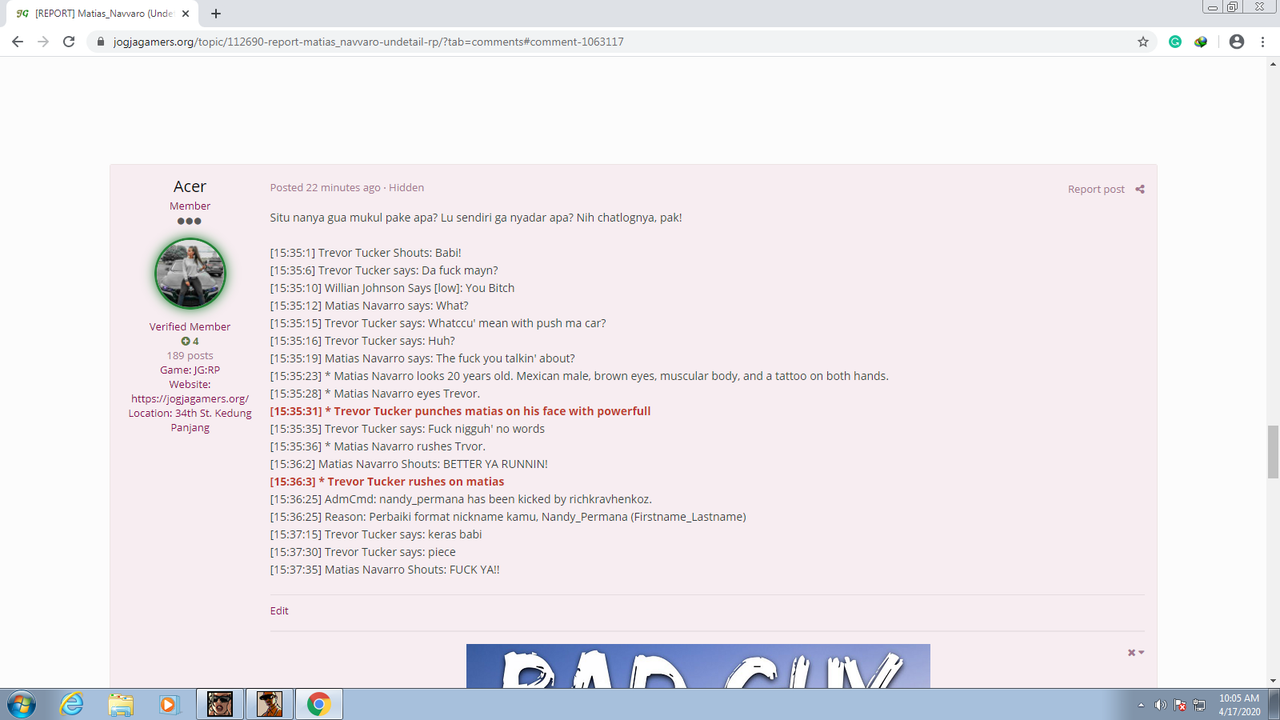Image resolution: width=1280 pixels, height=720 pixels.
Task: Open the Chrome three-dot menu
Action: tap(1262, 42)
